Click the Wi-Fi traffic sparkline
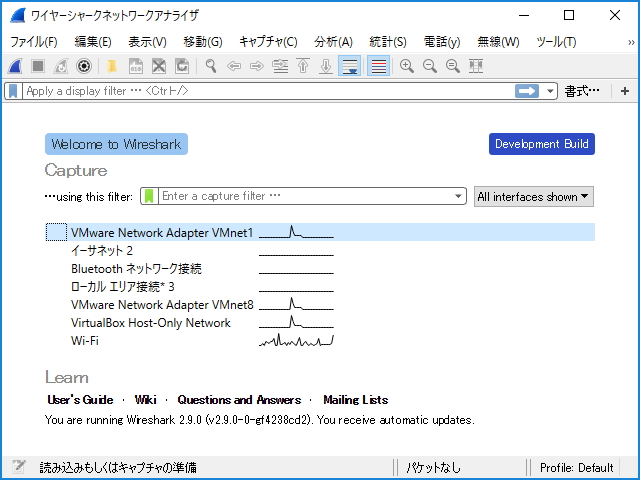 click(296, 340)
